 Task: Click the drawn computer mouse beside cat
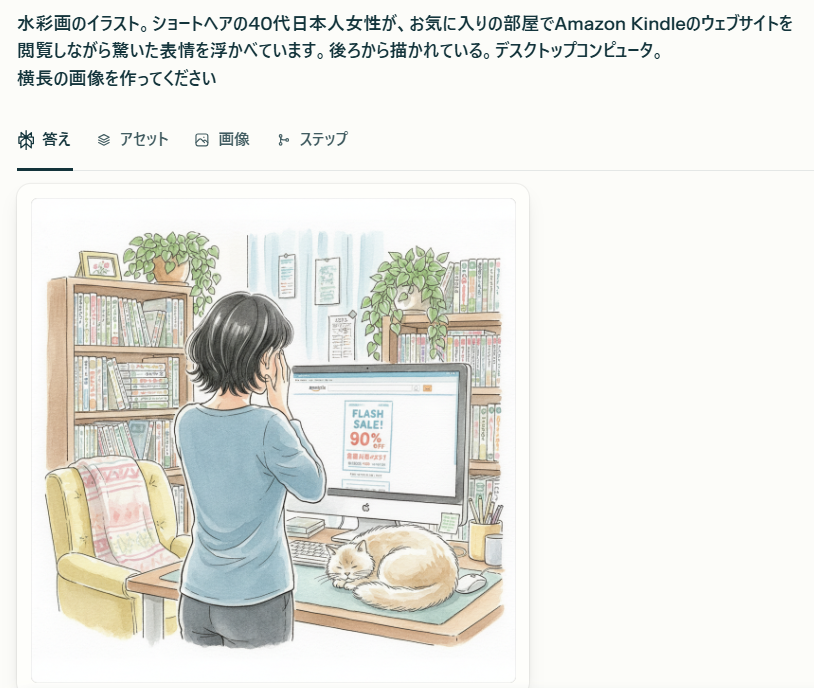click(471, 583)
